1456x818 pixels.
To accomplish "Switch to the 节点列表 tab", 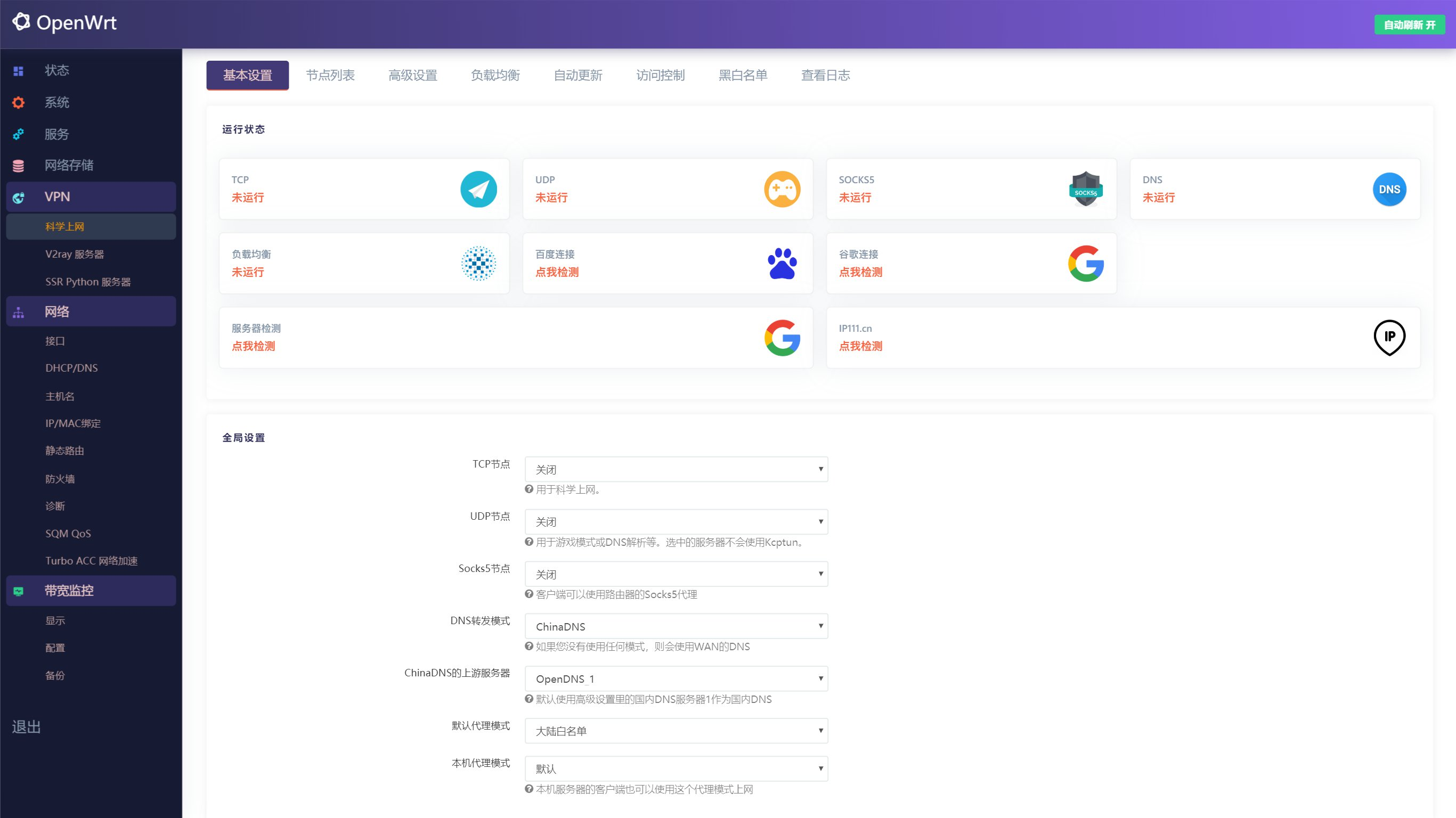I will point(330,75).
